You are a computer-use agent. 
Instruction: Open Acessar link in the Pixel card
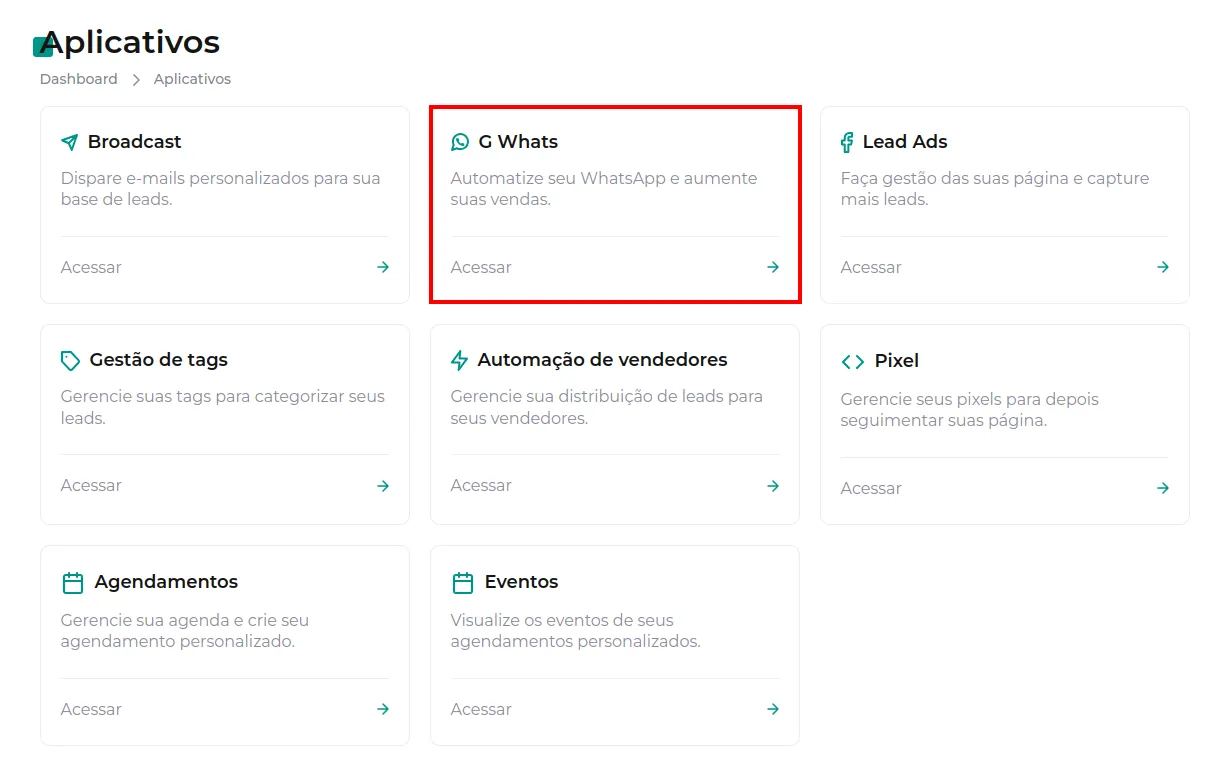click(x=871, y=488)
